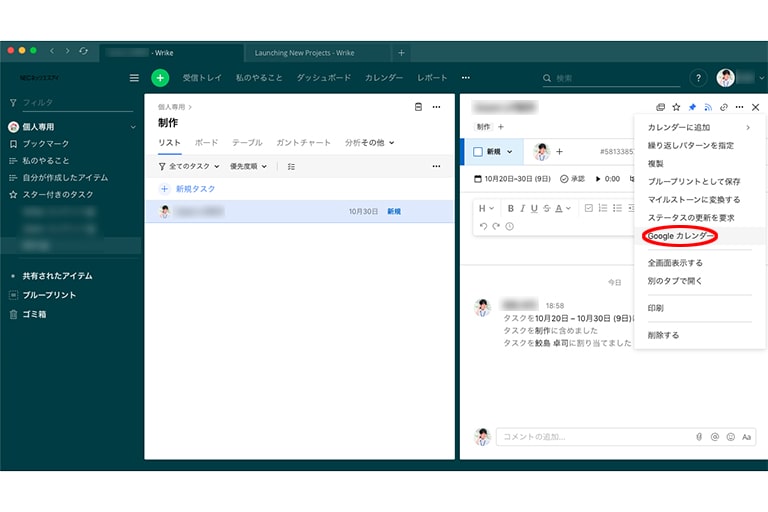This screenshot has width=768, height=512.
Task: Select マイルストーンに変換する menu item
Action: point(694,200)
